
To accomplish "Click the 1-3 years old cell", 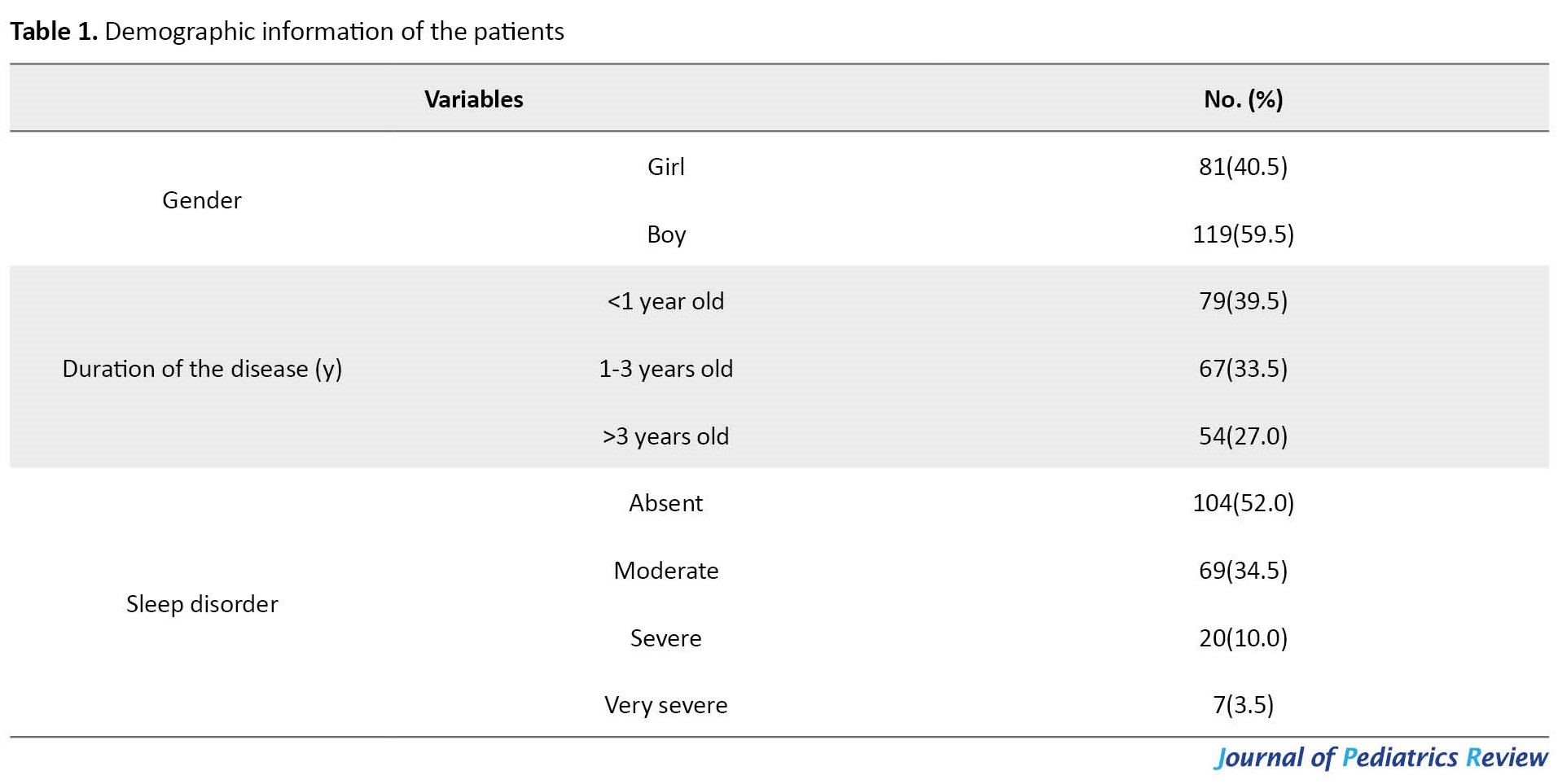I will [666, 369].
